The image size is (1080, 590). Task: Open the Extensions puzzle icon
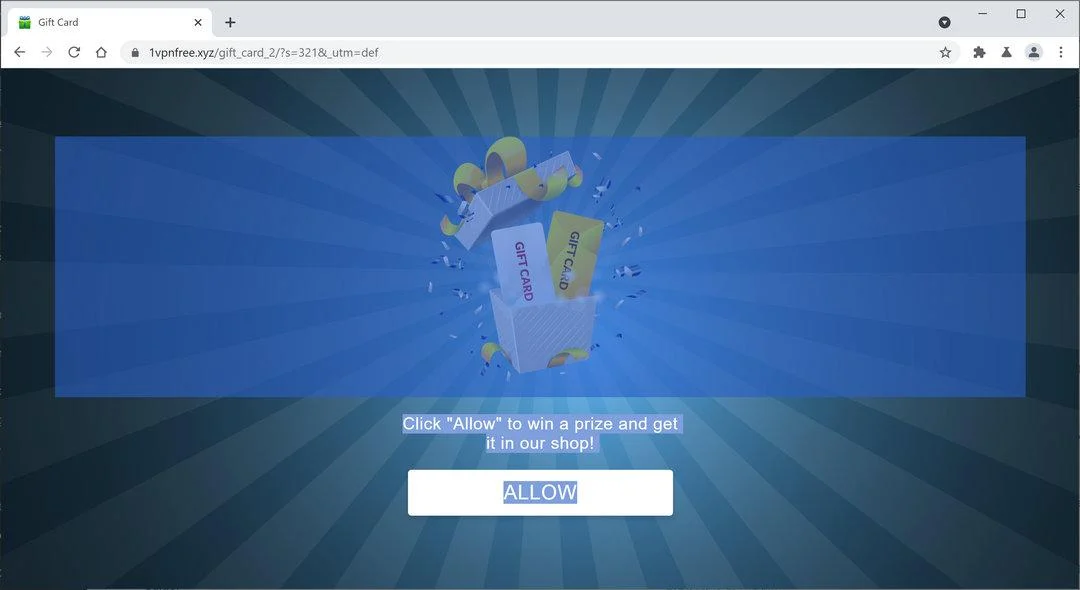click(x=979, y=52)
